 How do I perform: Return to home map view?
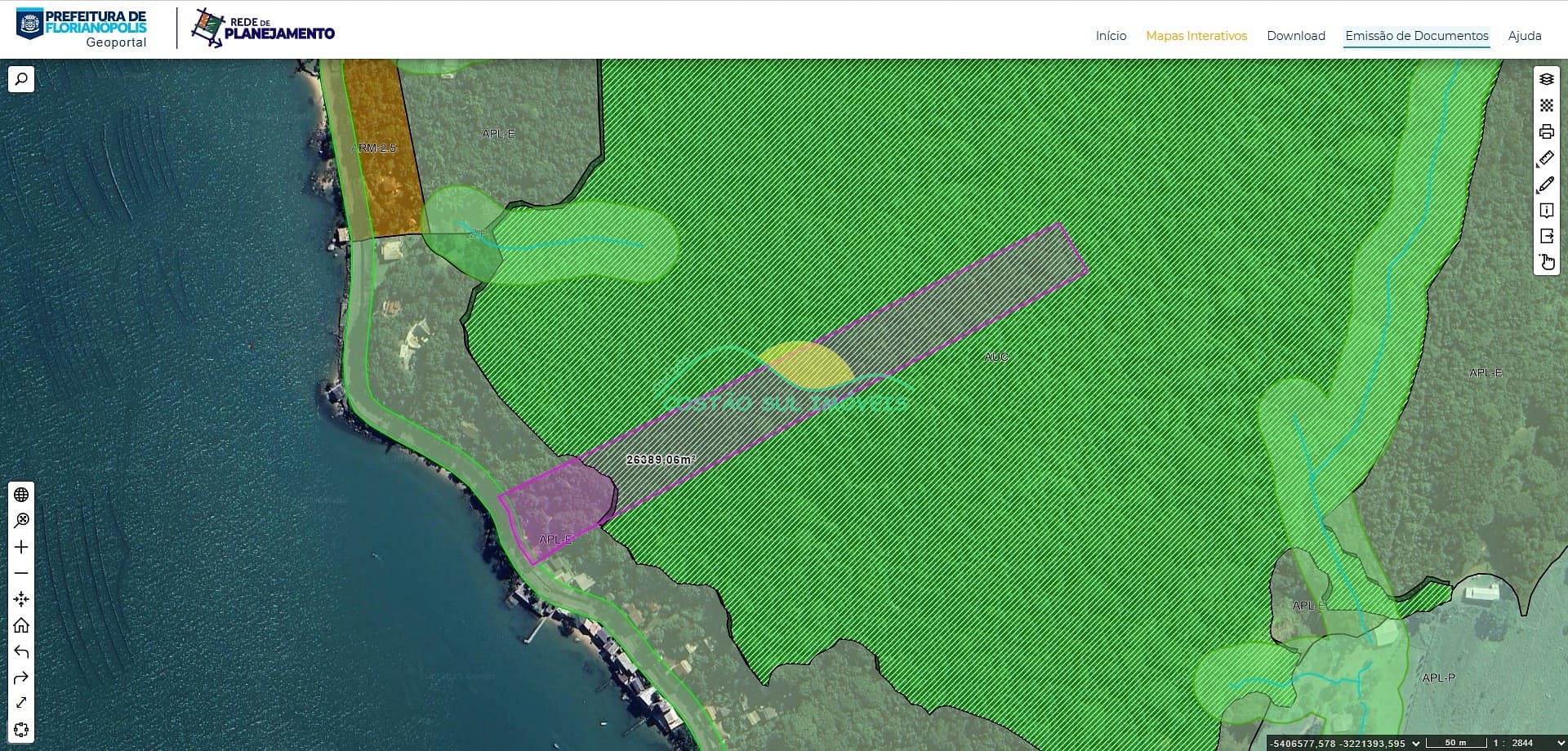pyautogui.click(x=21, y=625)
